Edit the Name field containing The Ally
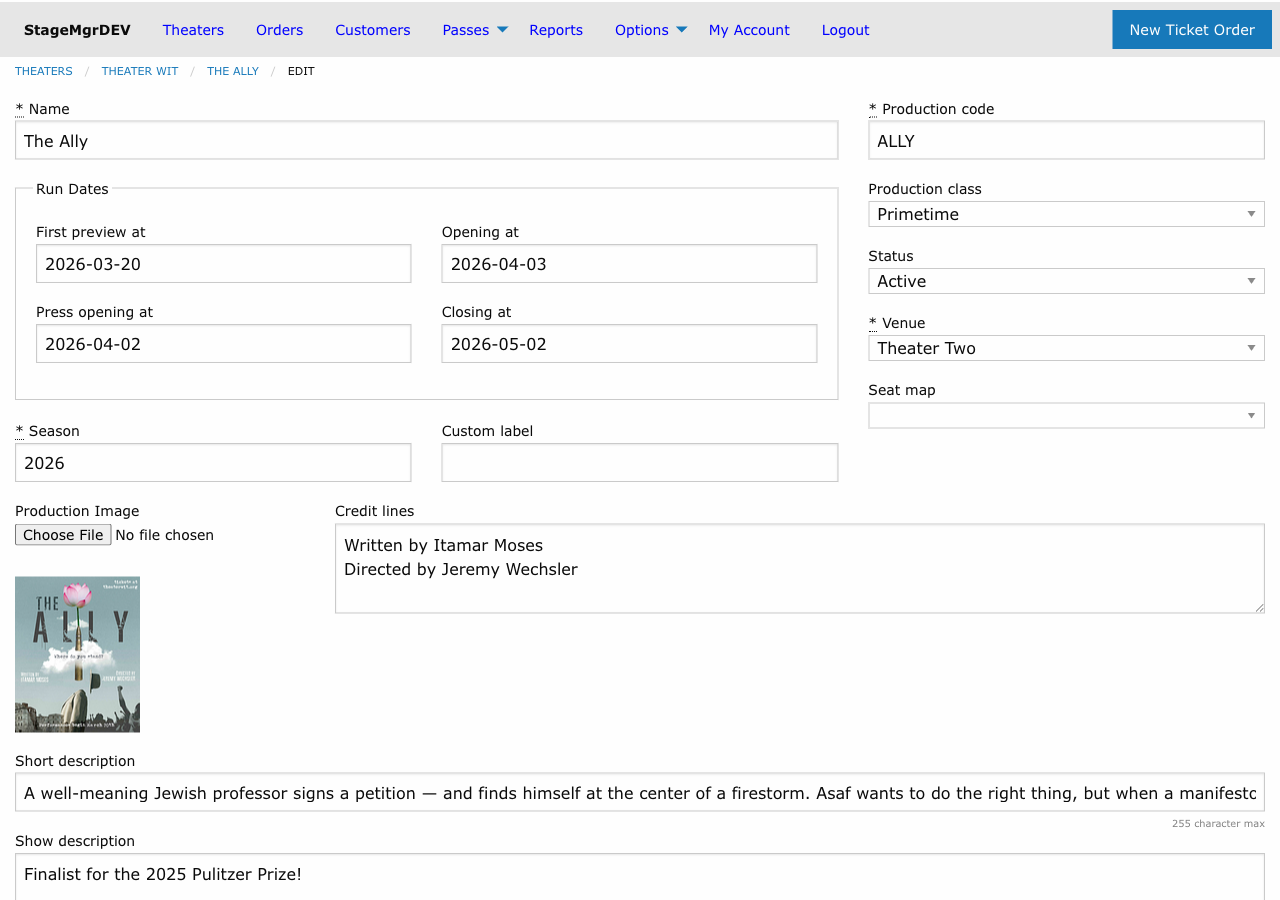 pyautogui.click(x=427, y=141)
